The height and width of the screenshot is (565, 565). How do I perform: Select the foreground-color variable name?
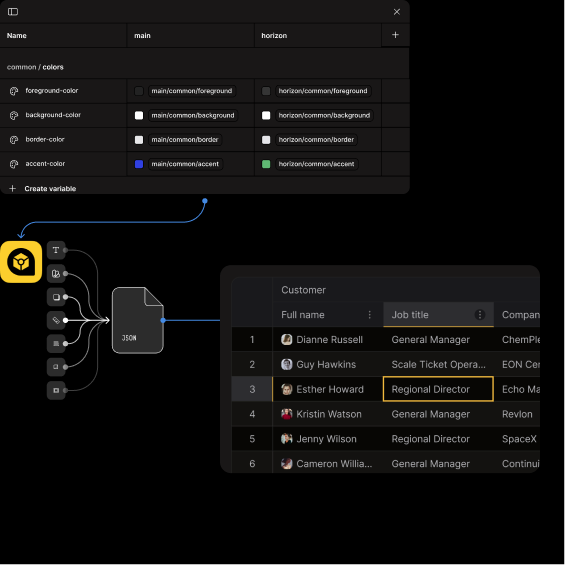coord(52,91)
